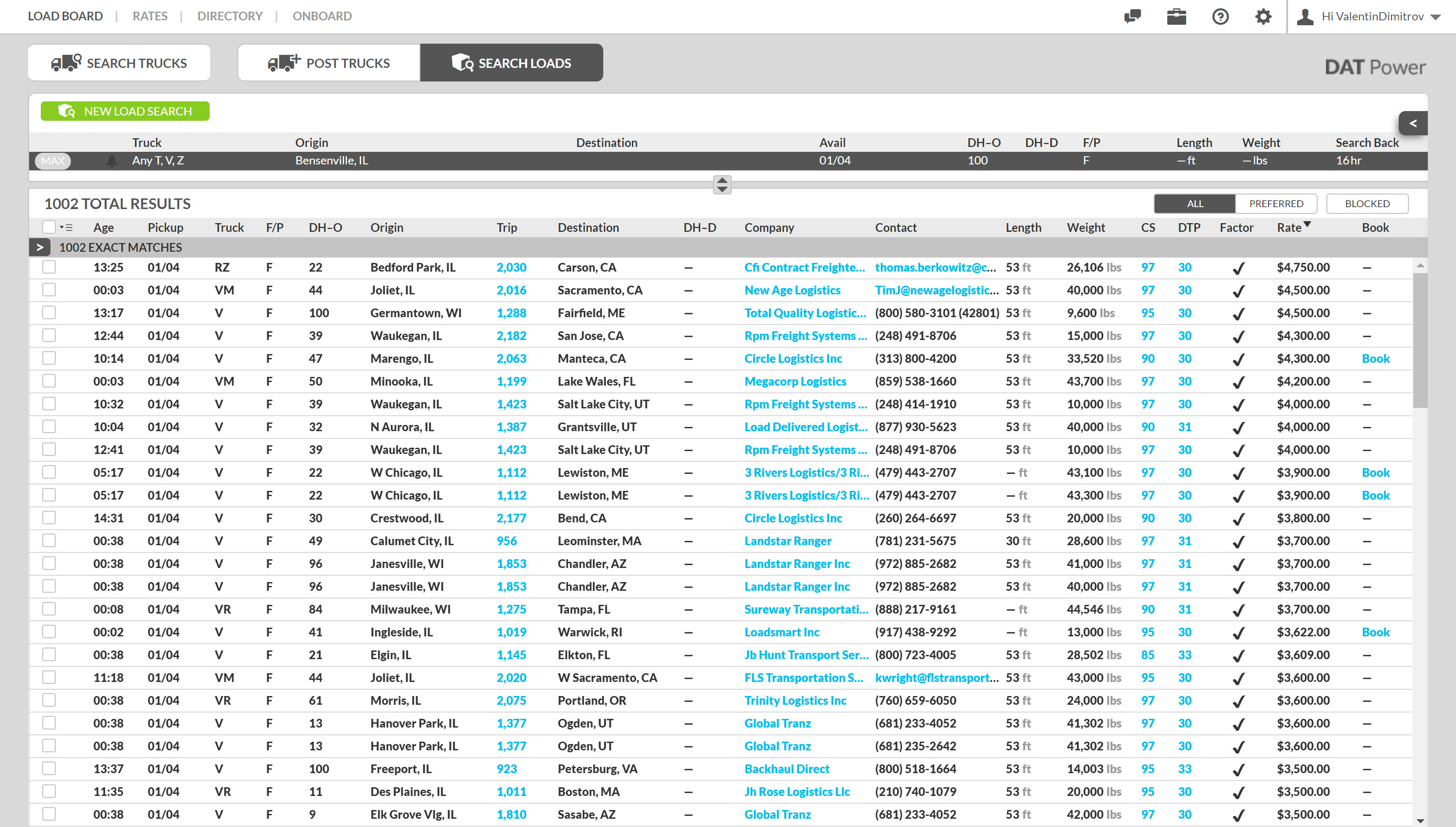Click the New Load Search button
The image size is (1456, 827).
pos(125,112)
